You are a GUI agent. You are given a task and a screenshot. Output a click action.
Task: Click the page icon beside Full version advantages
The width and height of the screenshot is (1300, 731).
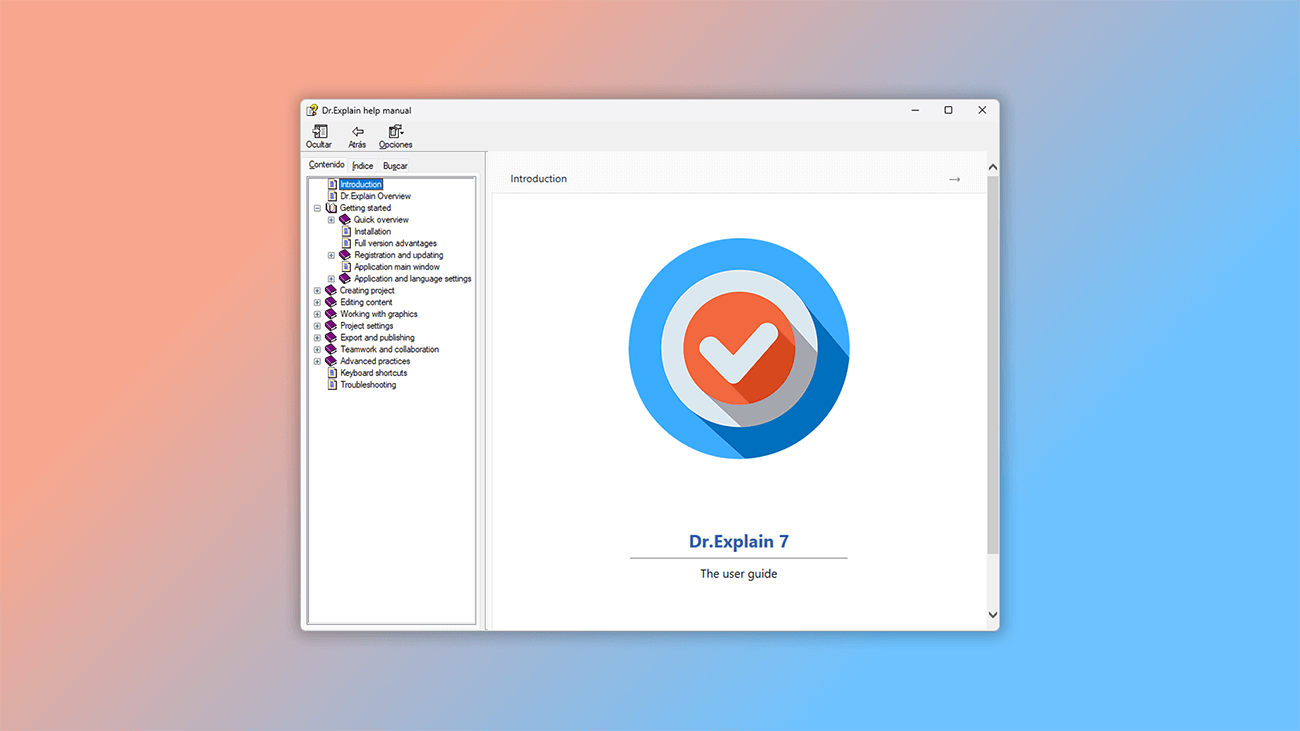click(x=347, y=243)
